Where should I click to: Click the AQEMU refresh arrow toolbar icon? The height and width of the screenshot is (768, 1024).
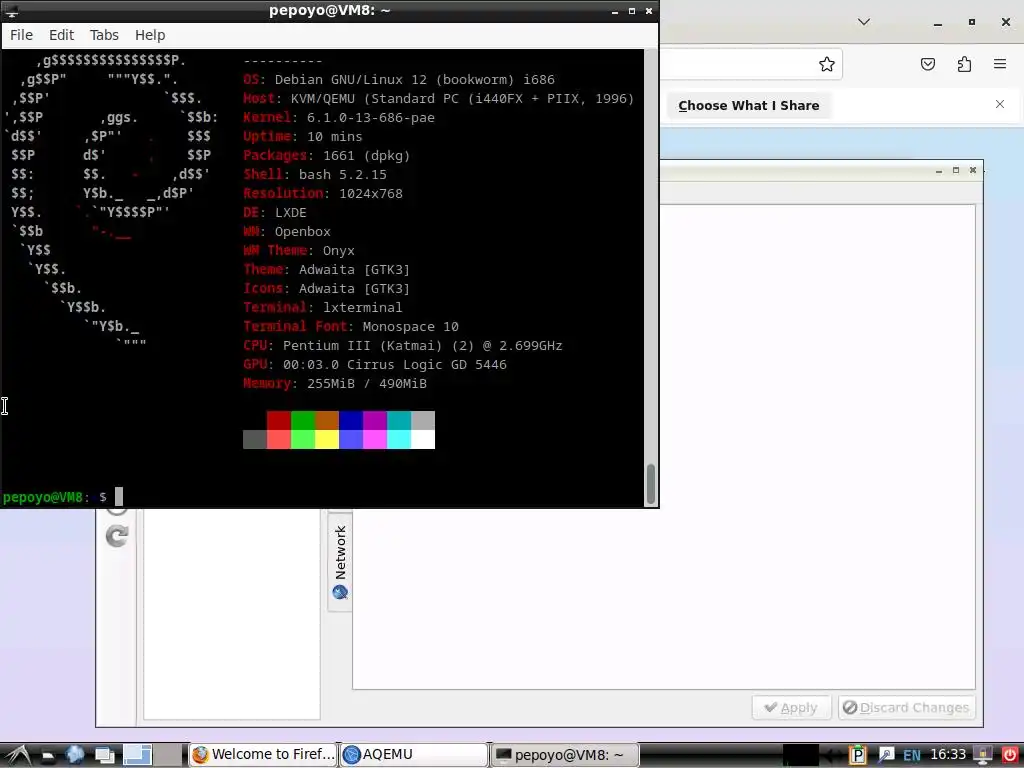pyautogui.click(x=117, y=536)
